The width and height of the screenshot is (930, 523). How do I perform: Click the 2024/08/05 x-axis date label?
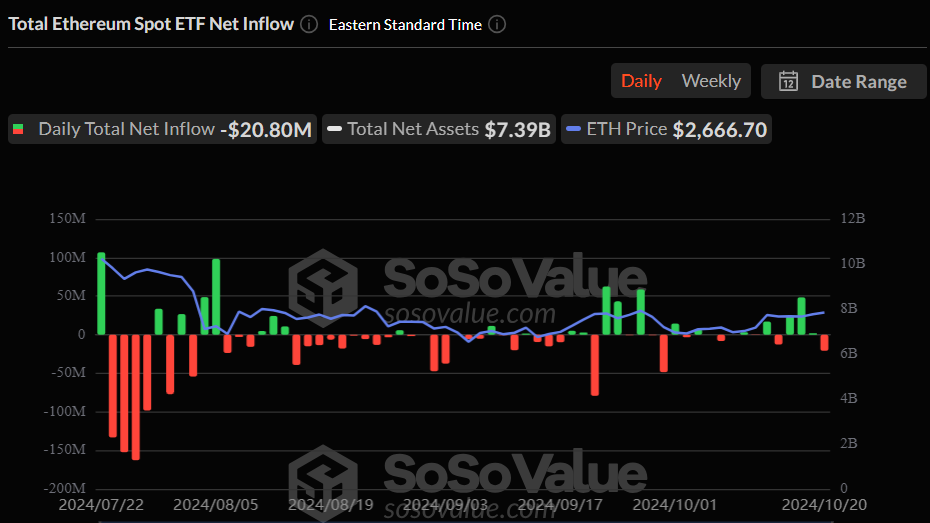(216, 505)
